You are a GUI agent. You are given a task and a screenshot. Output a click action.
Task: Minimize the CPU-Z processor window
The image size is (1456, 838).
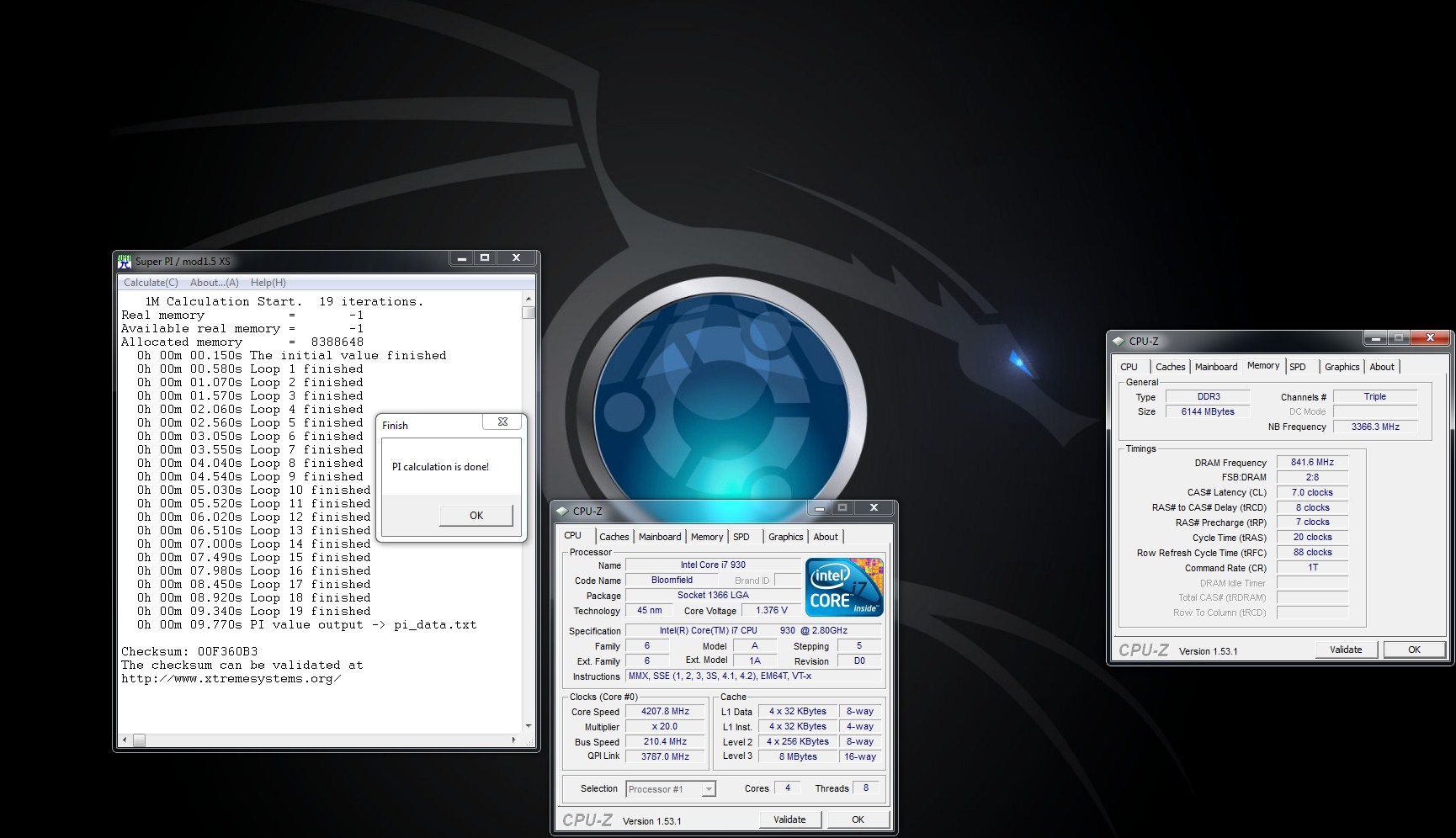tap(819, 508)
